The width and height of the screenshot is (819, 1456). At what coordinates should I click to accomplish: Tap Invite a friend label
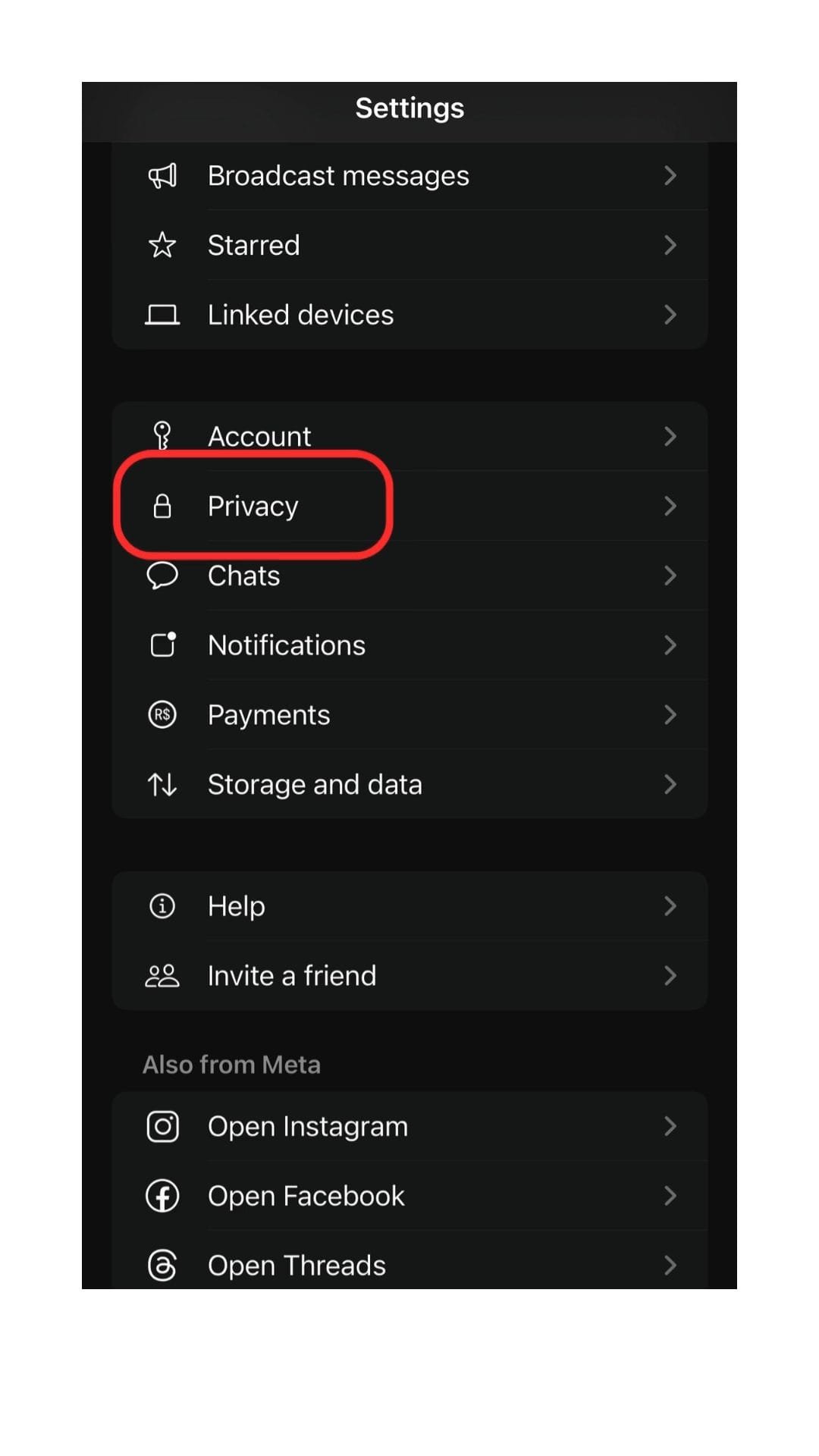[292, 976]
